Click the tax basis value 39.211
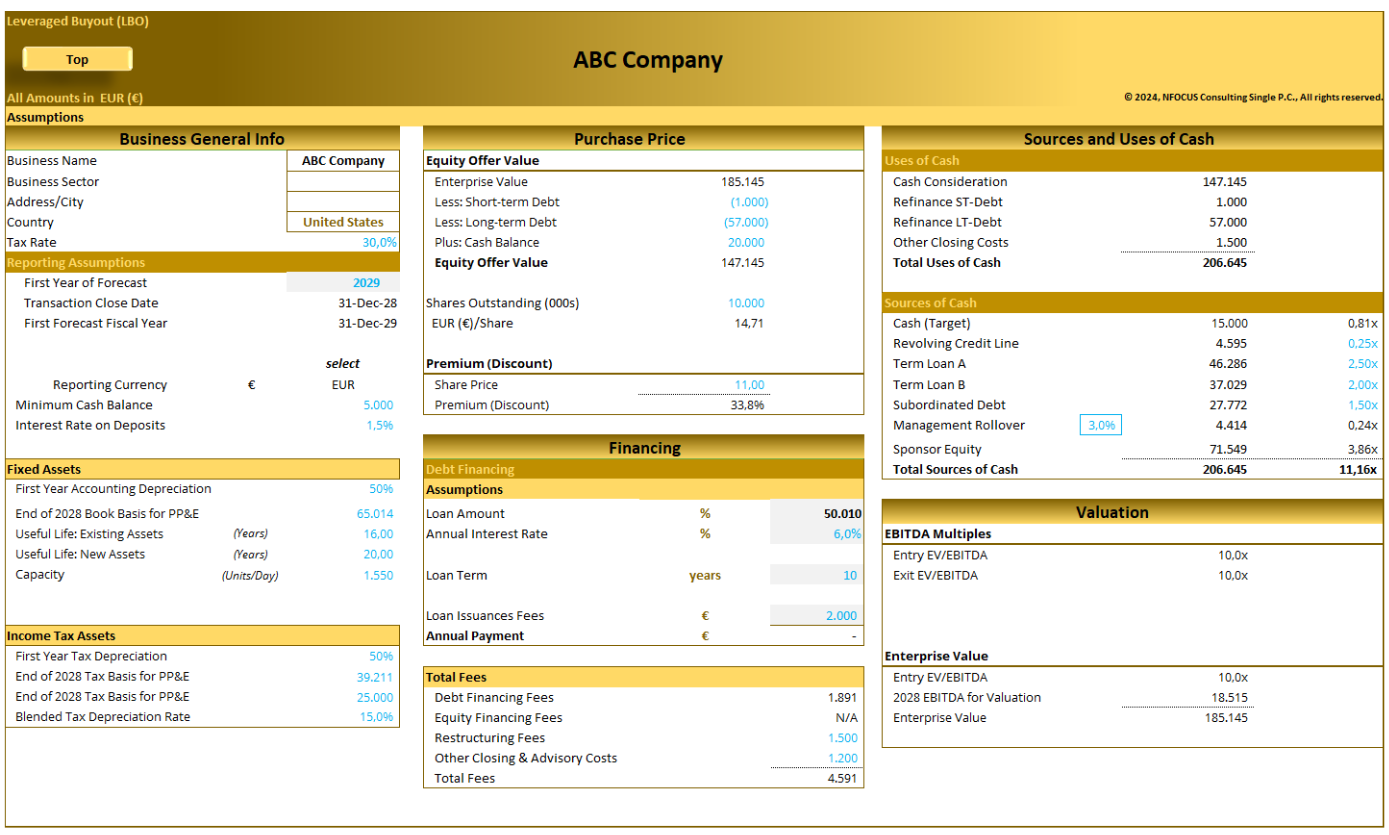The image size is (1389, 835). (x=375, y=677)
